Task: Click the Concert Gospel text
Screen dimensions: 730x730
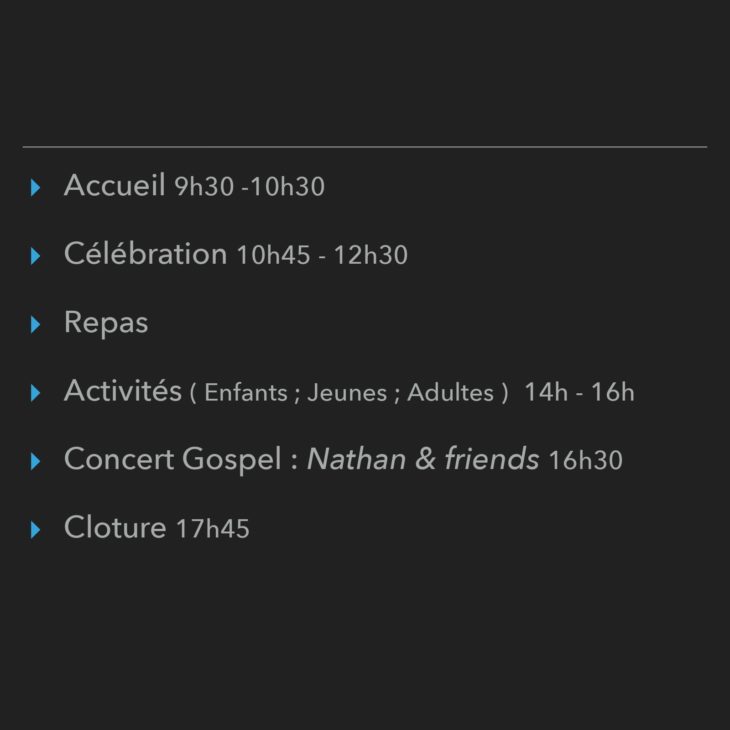Action: point(173,460)
